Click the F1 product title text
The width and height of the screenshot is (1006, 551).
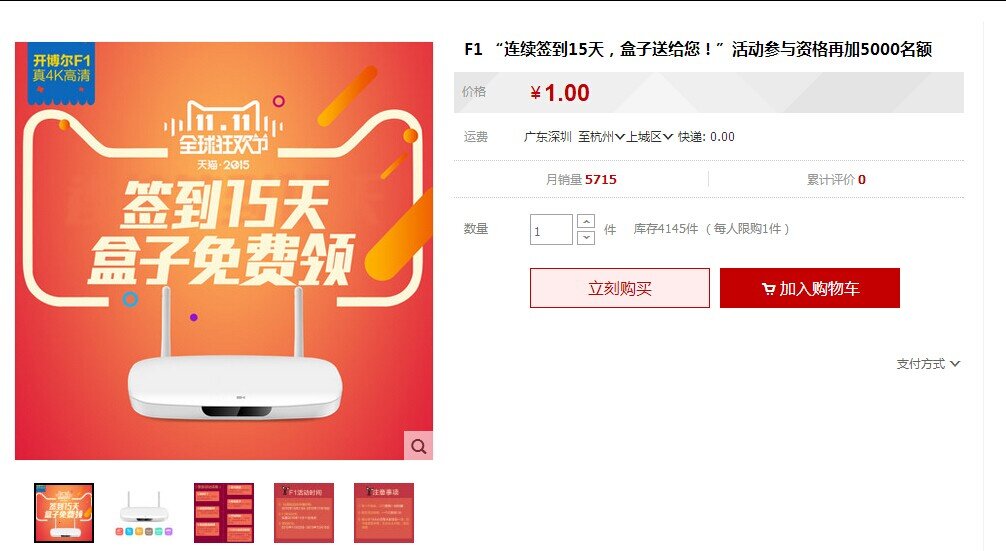(698, 49)
